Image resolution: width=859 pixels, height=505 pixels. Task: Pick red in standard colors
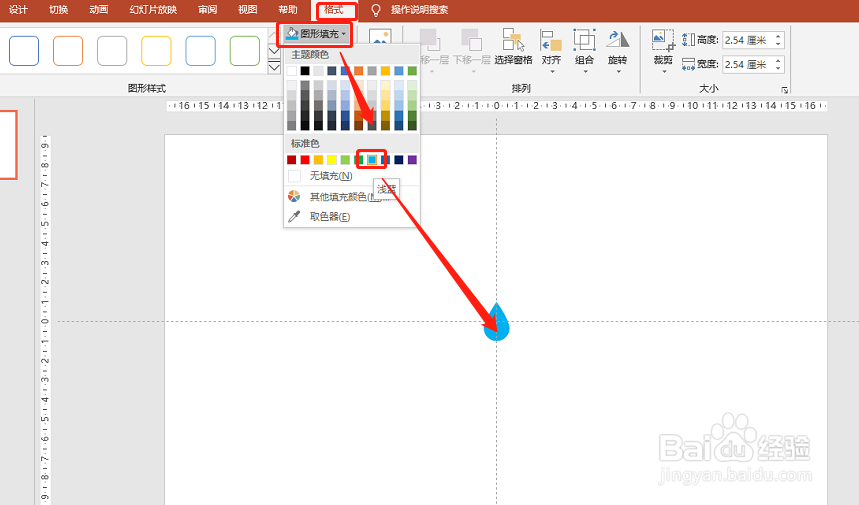tap(305, 160)
